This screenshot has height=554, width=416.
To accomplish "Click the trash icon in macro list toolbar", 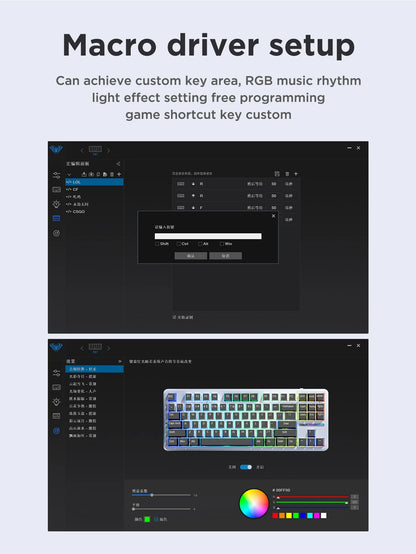I will (112, 174).
